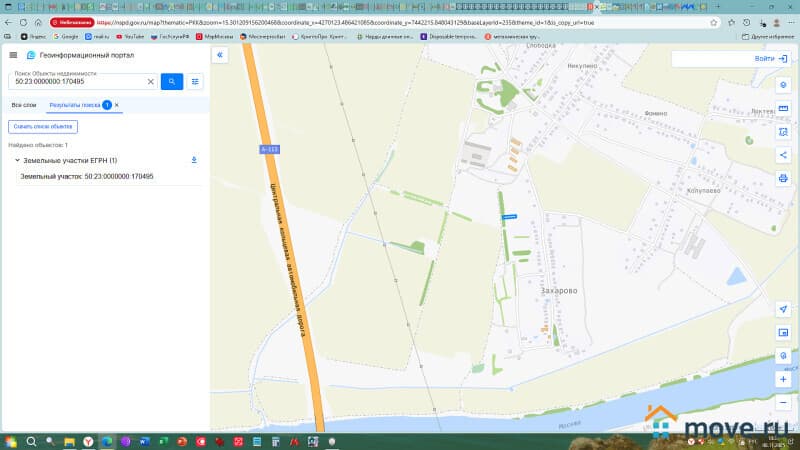Clear the search field with the X
This screenshot has height=450, width=800.
[151, 81]
